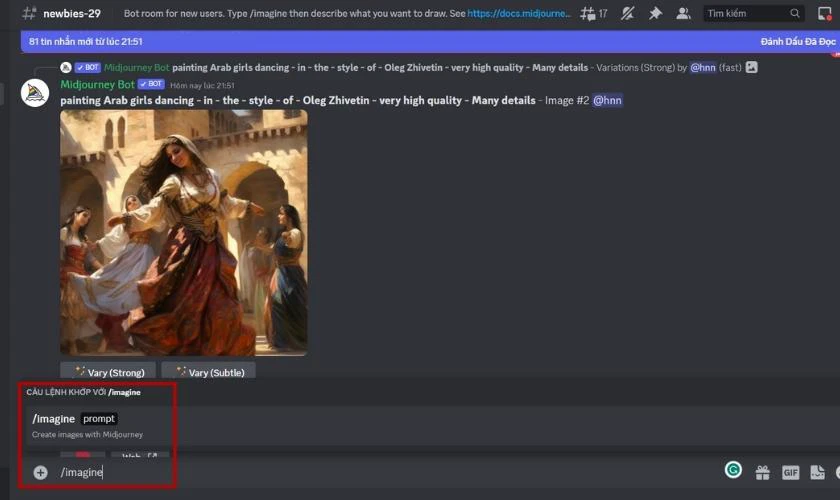
Task: Open pinned messages pin icon
Action: click(x=655, y=13)
